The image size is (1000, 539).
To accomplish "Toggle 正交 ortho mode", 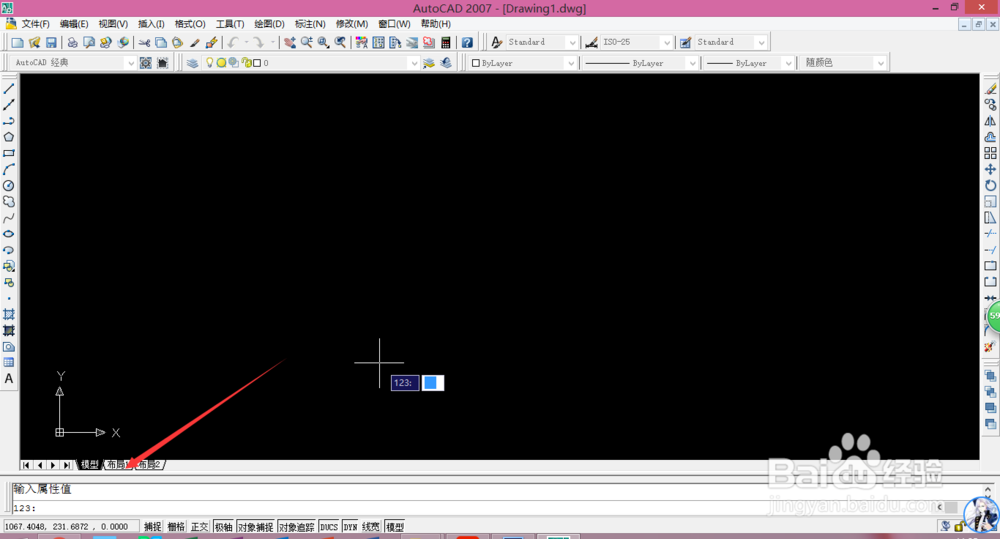I will point(200,527).
